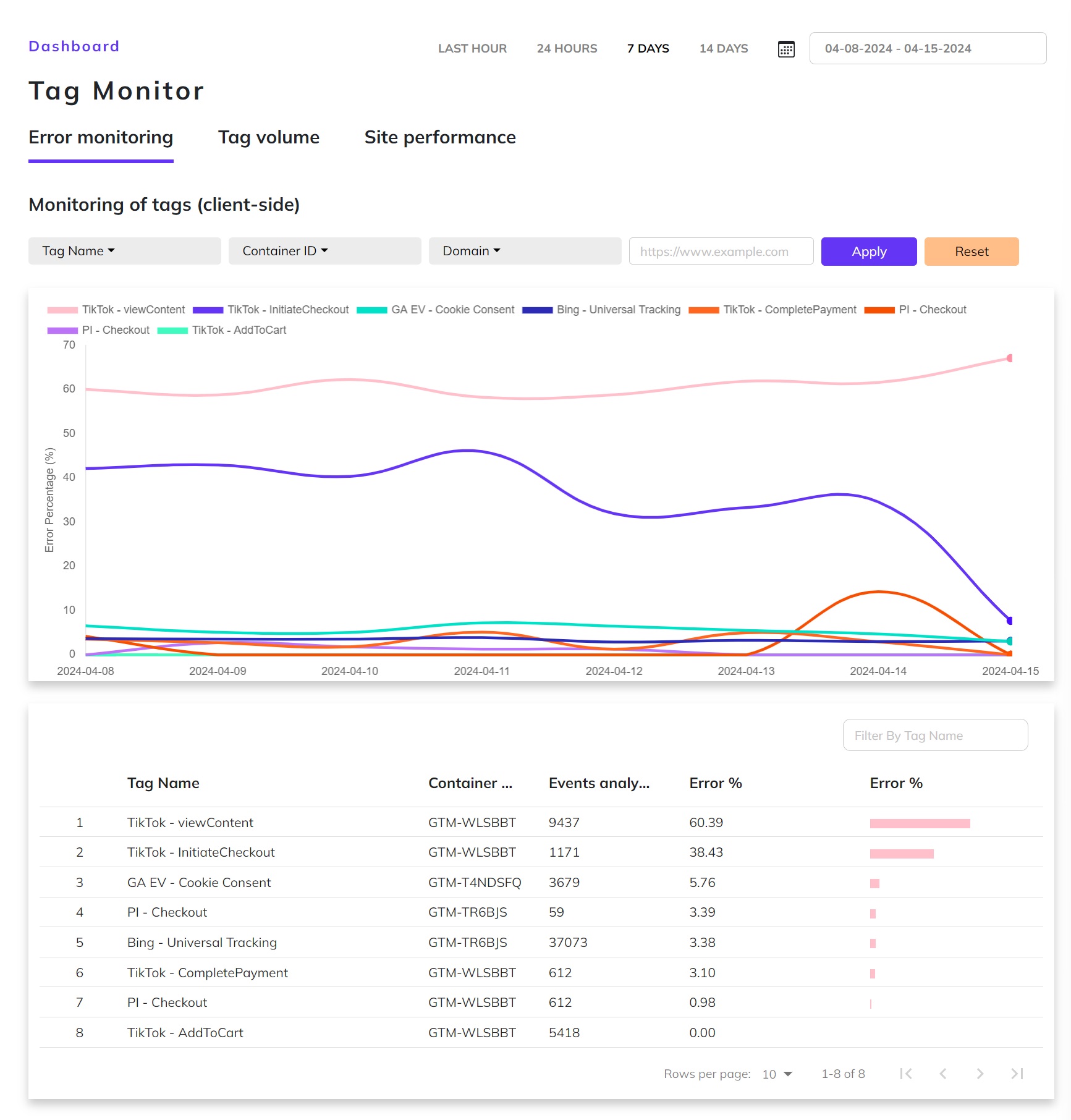
Task: Sort by Container column header
Action: (x=470, y=783)
